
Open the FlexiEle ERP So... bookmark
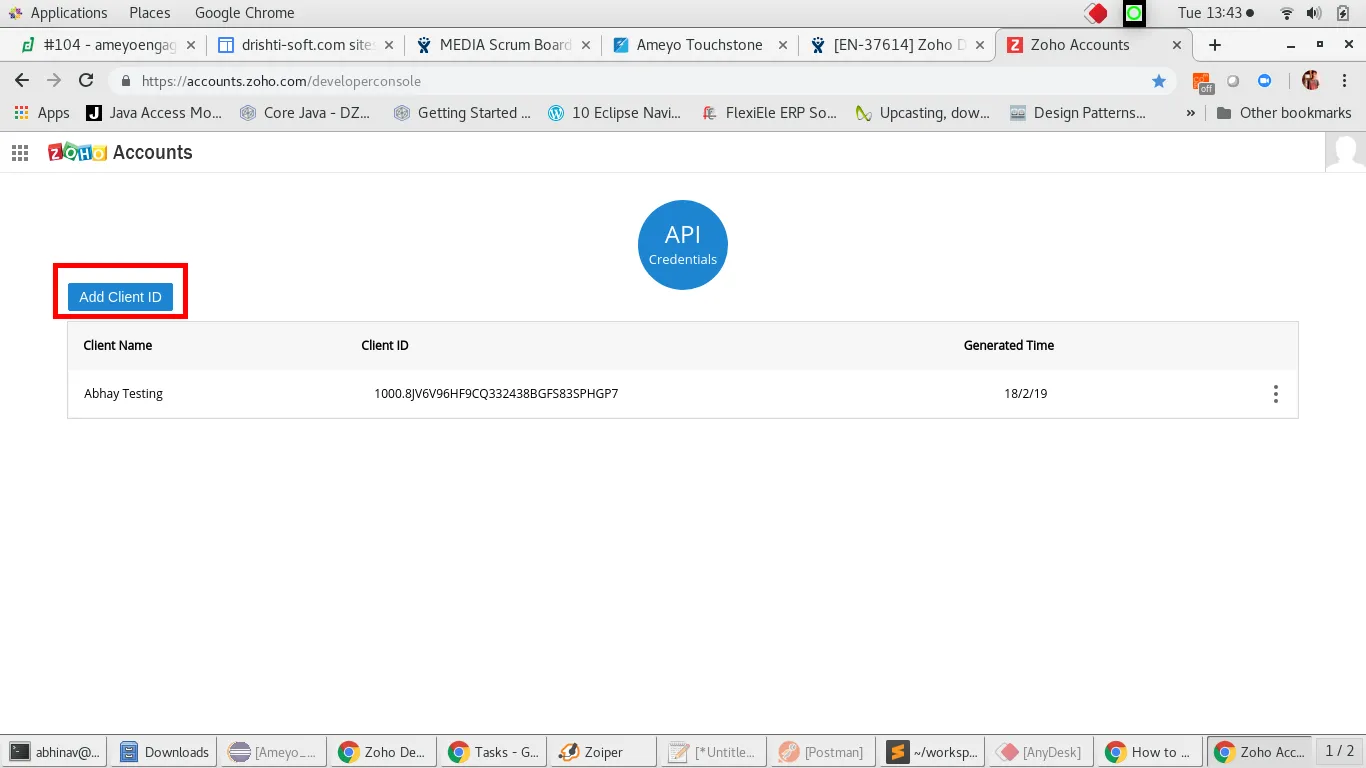tap(769, 113)
